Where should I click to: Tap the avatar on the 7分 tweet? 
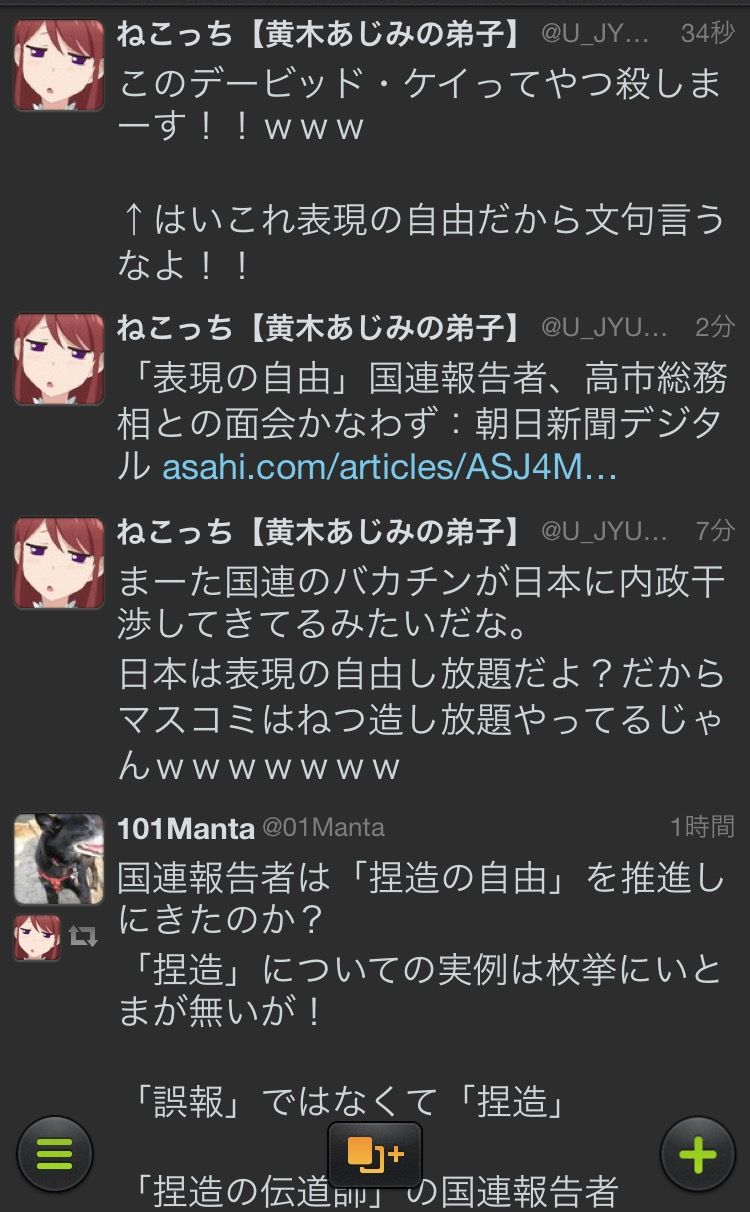tap(59, 563)
